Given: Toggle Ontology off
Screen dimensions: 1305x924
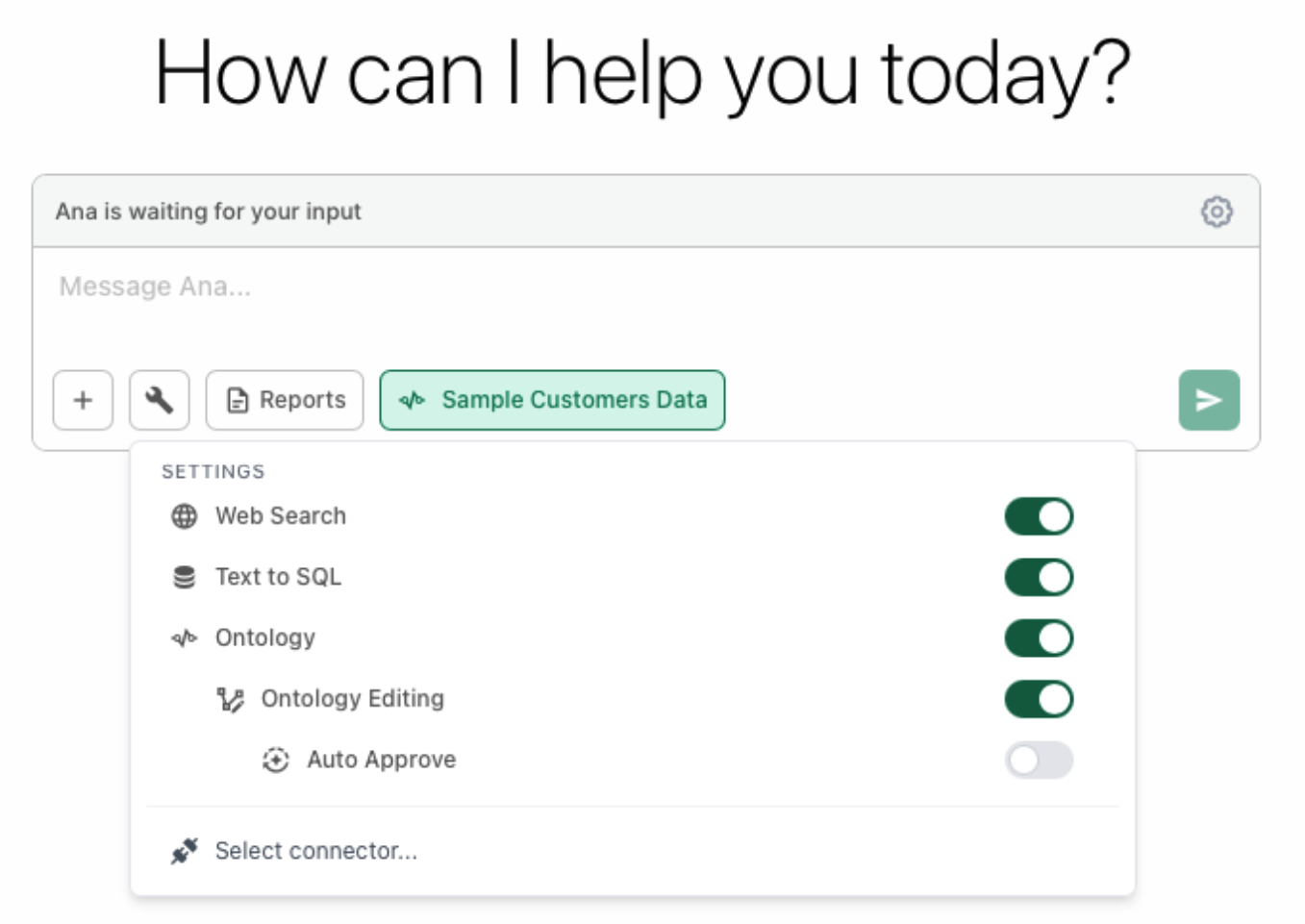Looking at the screenshot, I should 1039,637.
